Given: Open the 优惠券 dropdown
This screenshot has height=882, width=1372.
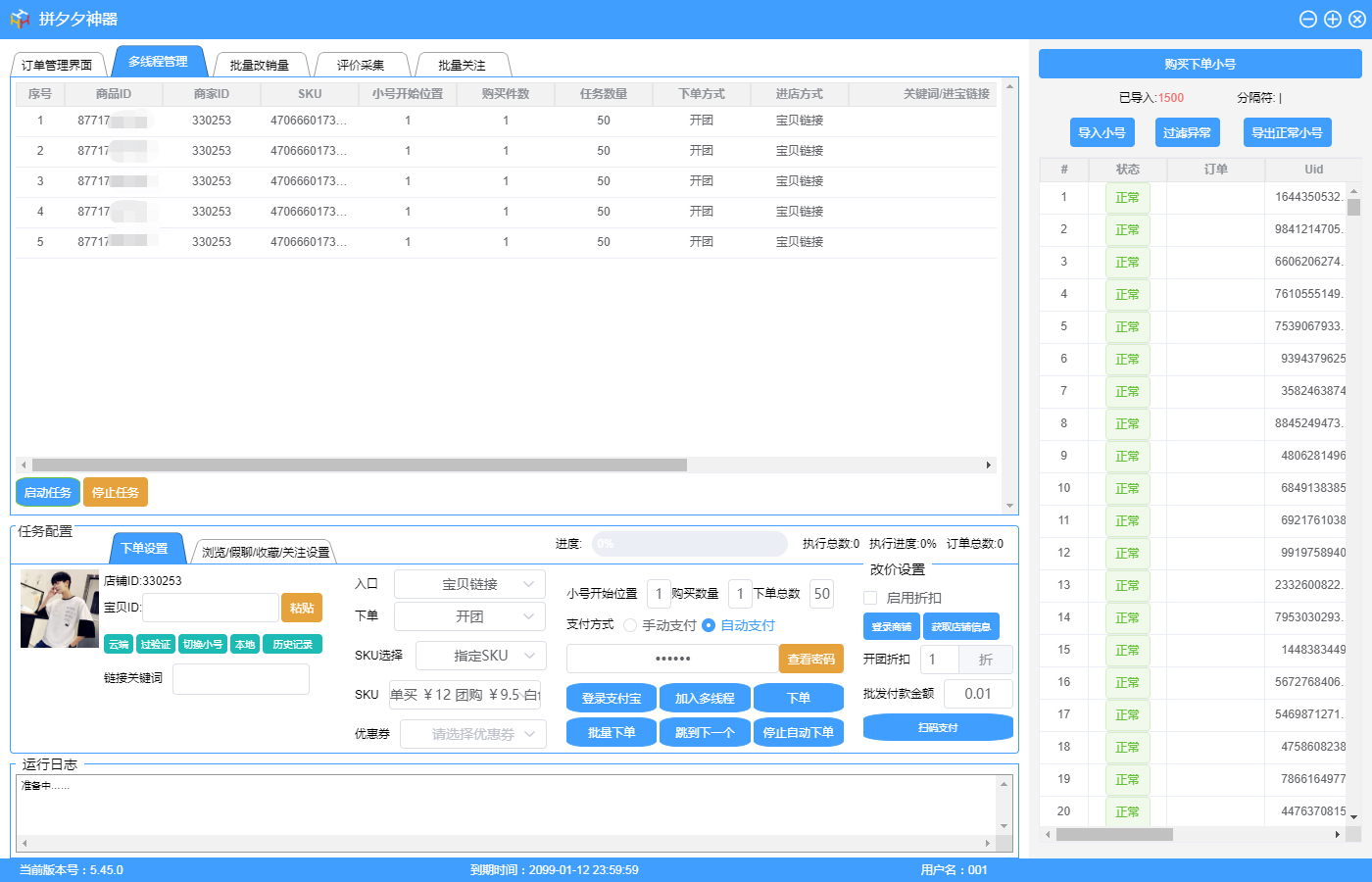Looking at the screenshot, I should click(473, 734).
